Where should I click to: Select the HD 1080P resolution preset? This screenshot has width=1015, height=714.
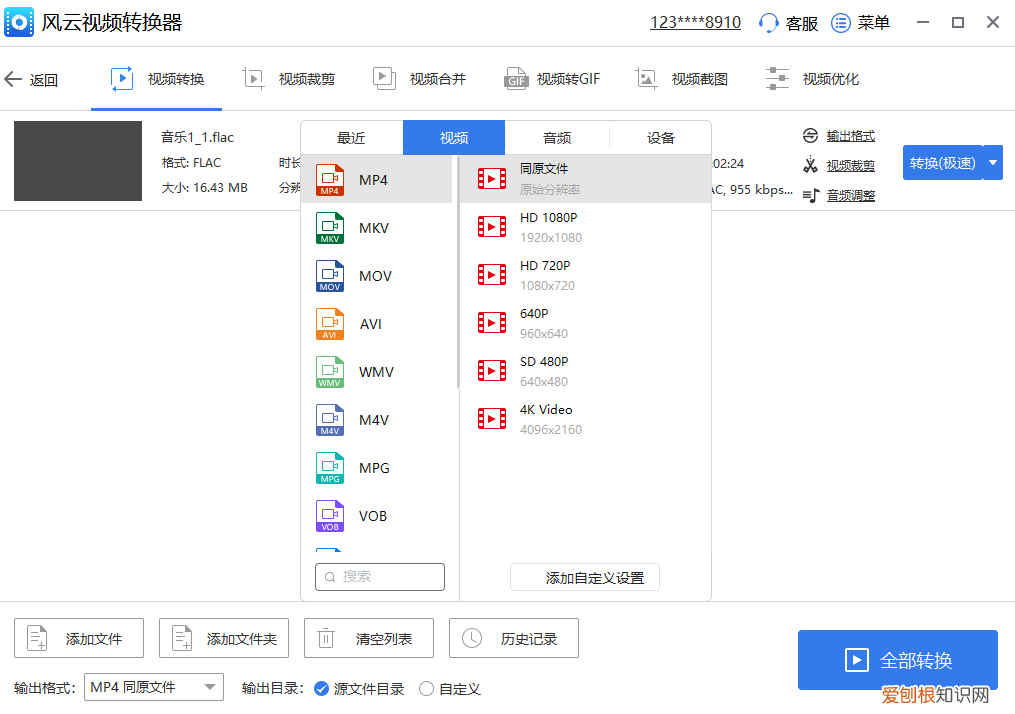(545, 226)
